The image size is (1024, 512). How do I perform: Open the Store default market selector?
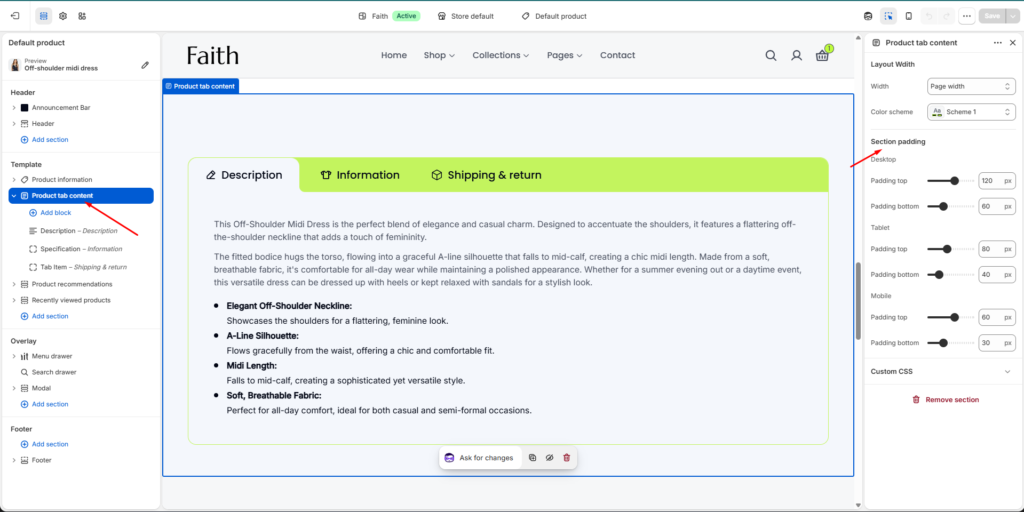coord(466,16)
